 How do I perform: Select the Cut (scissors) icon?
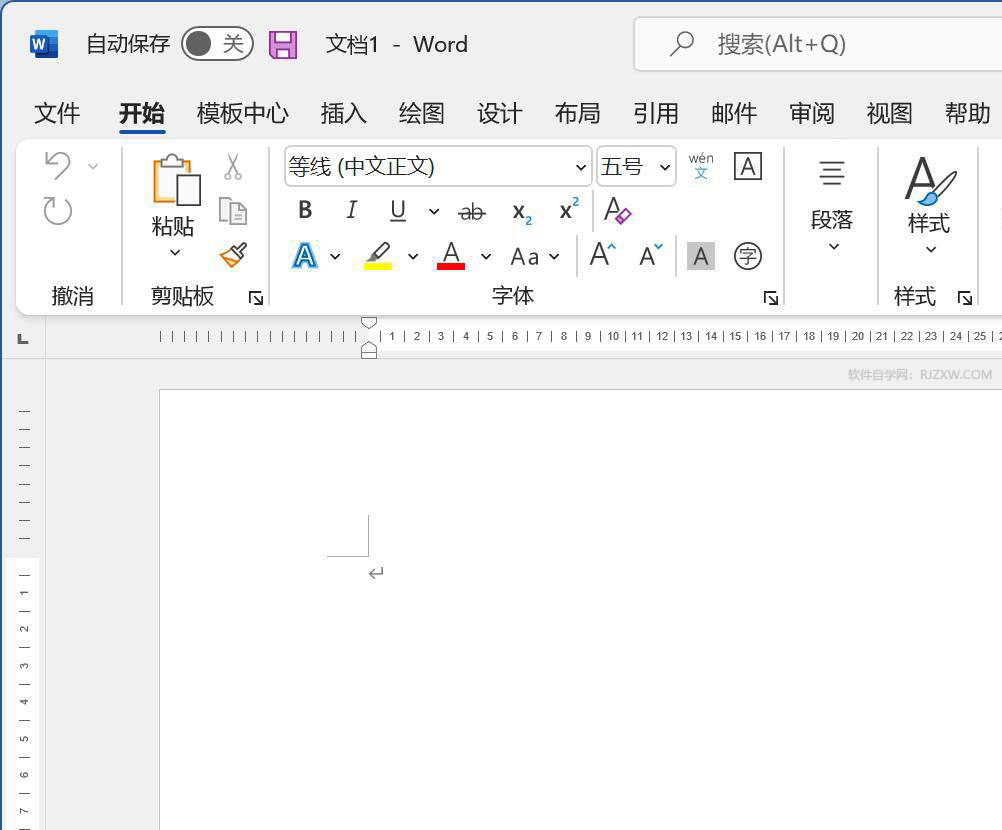tap(232, 167)
